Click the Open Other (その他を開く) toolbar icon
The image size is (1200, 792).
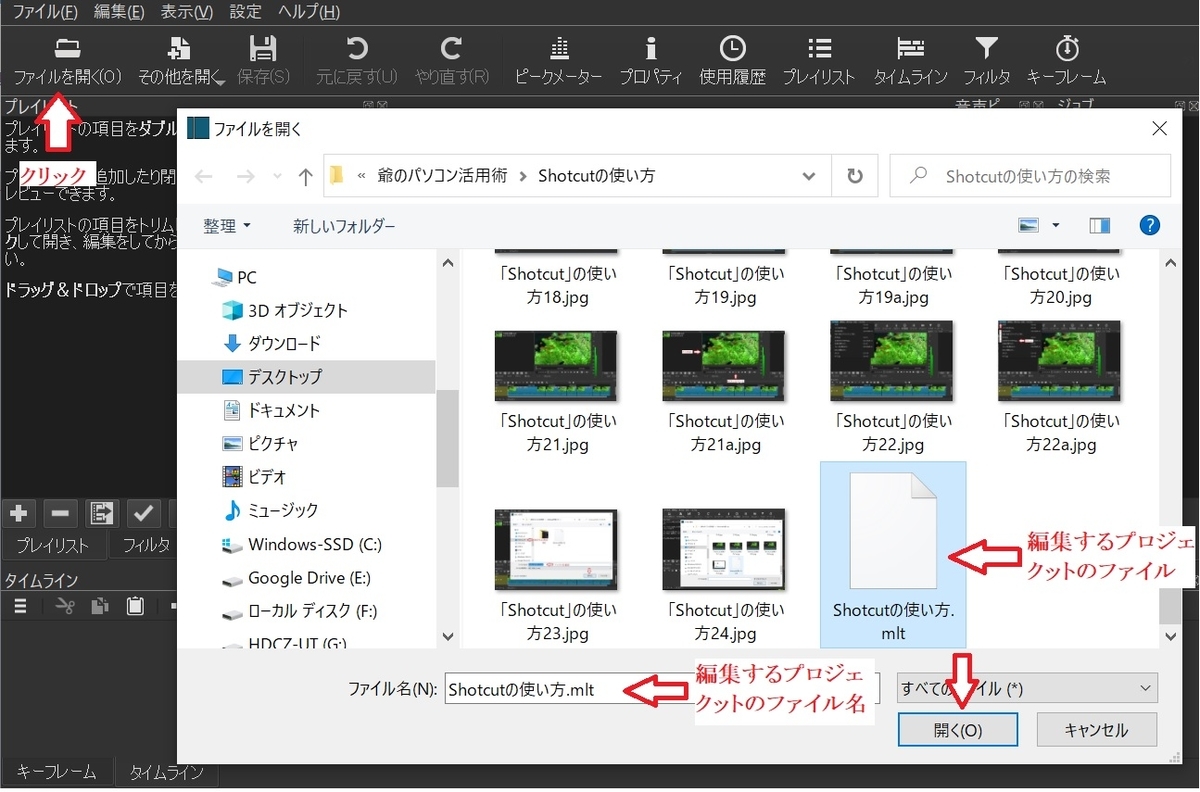tap(179, 48)
